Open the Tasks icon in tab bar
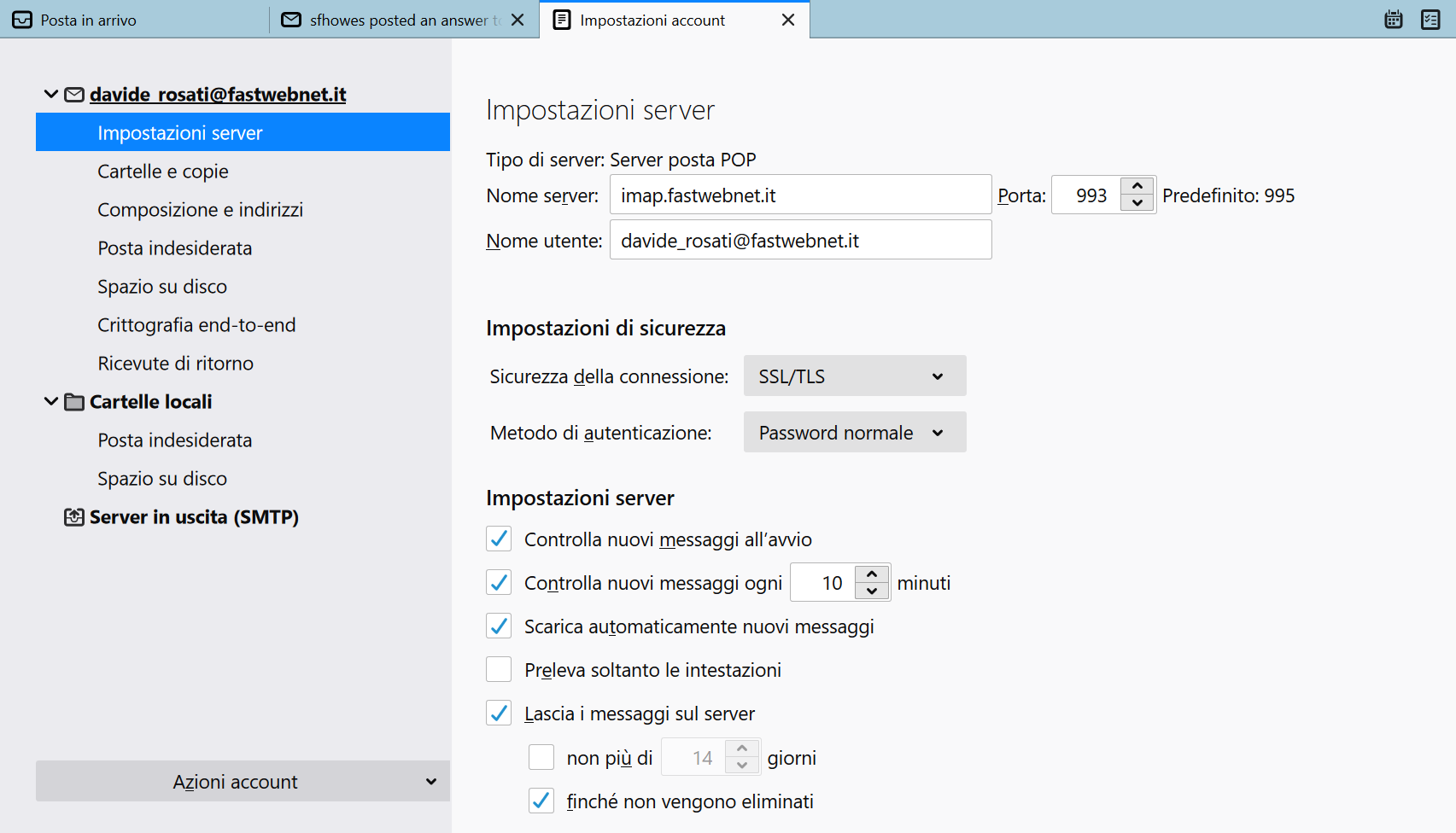Image resolution: width=1456 pixels, height=833 pixels. tap(1430, 20)
